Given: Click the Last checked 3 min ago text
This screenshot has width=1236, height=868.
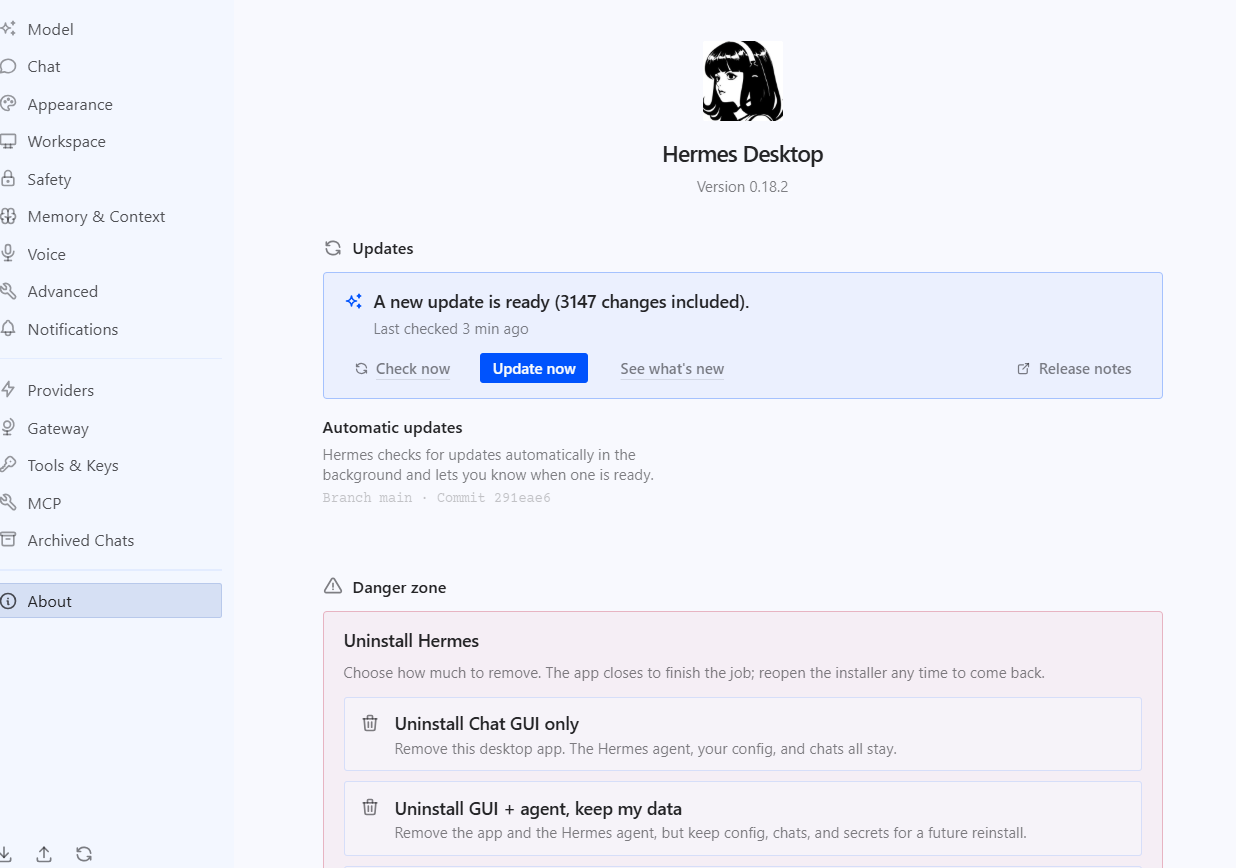Looking at the screenshot, I should point(451,329).
